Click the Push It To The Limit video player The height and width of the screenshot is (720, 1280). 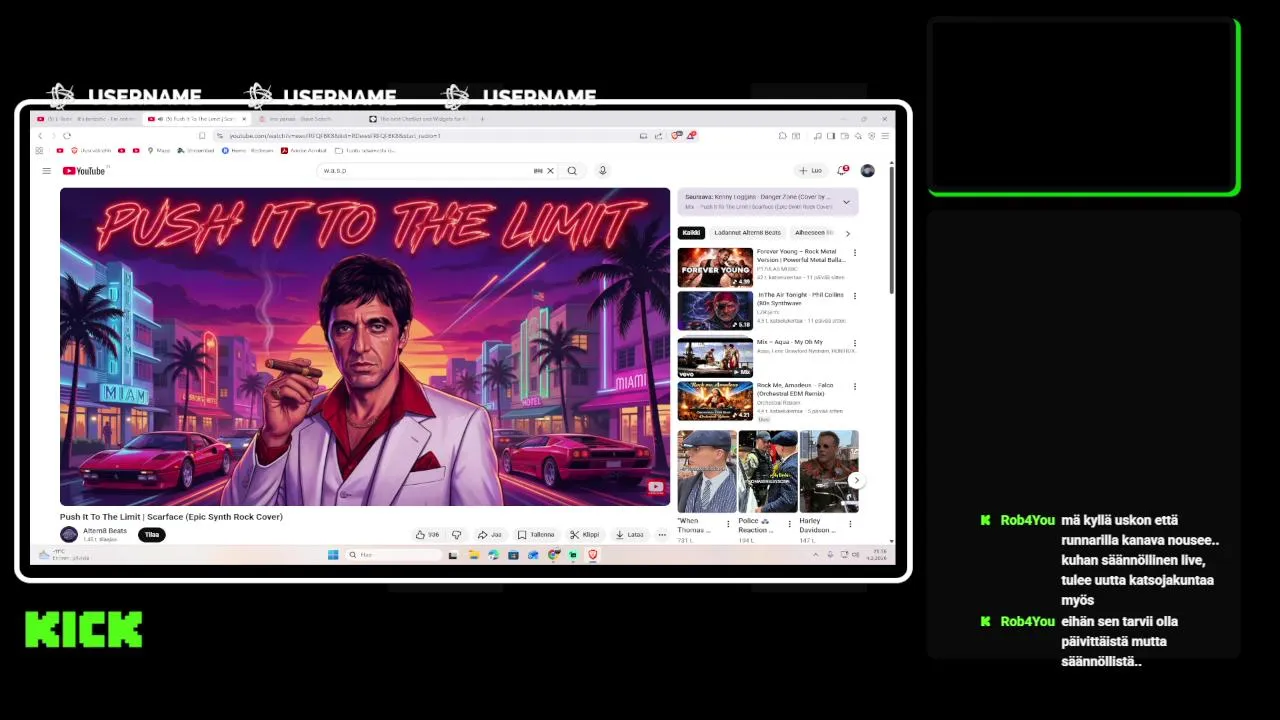[365, 347]
